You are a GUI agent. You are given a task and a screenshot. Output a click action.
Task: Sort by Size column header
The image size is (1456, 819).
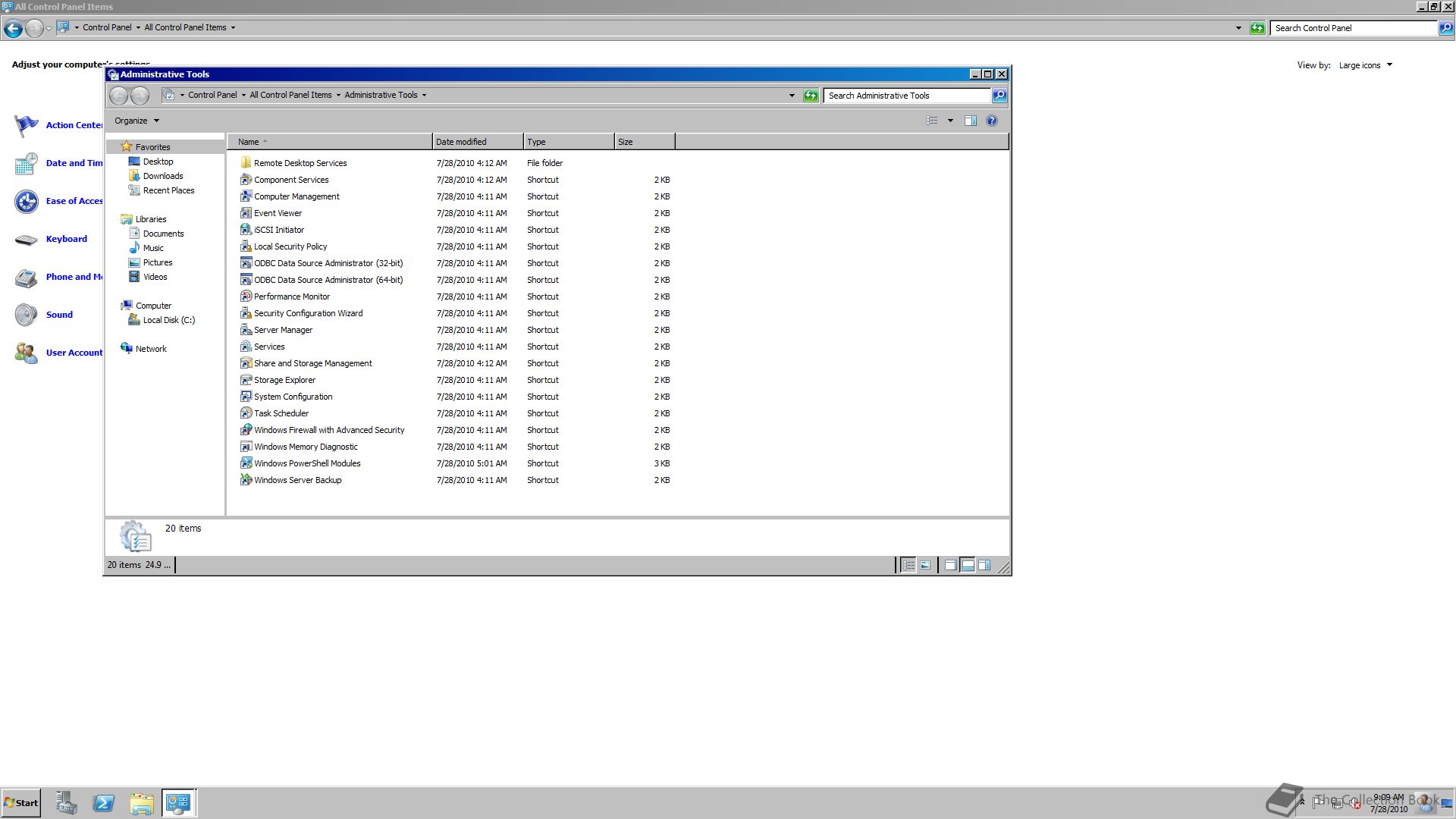[645, 142]
